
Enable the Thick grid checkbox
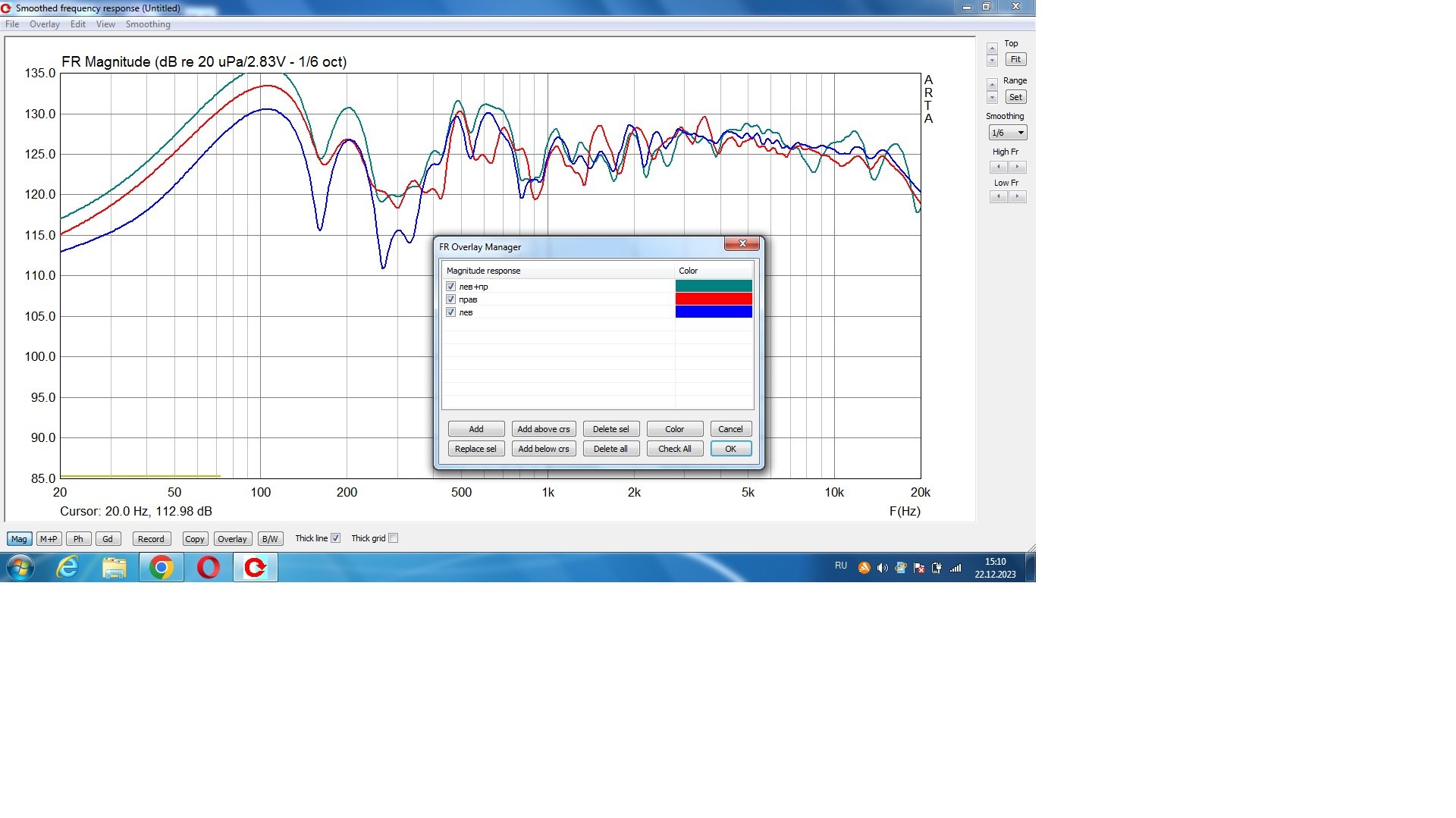(x=393, y=538)
